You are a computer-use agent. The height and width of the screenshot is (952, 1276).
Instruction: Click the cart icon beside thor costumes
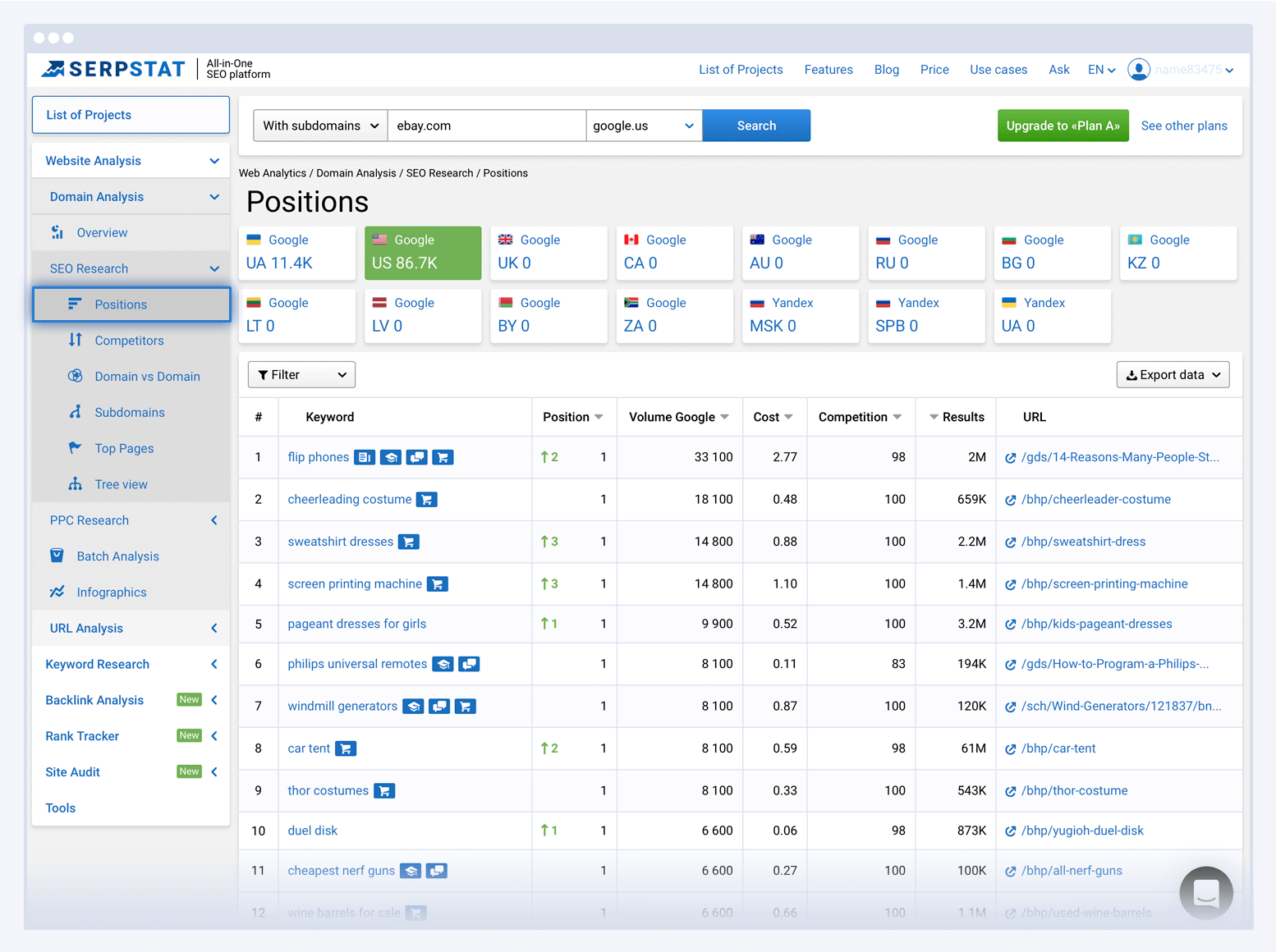pyautogui.click(x=384, y=790)
